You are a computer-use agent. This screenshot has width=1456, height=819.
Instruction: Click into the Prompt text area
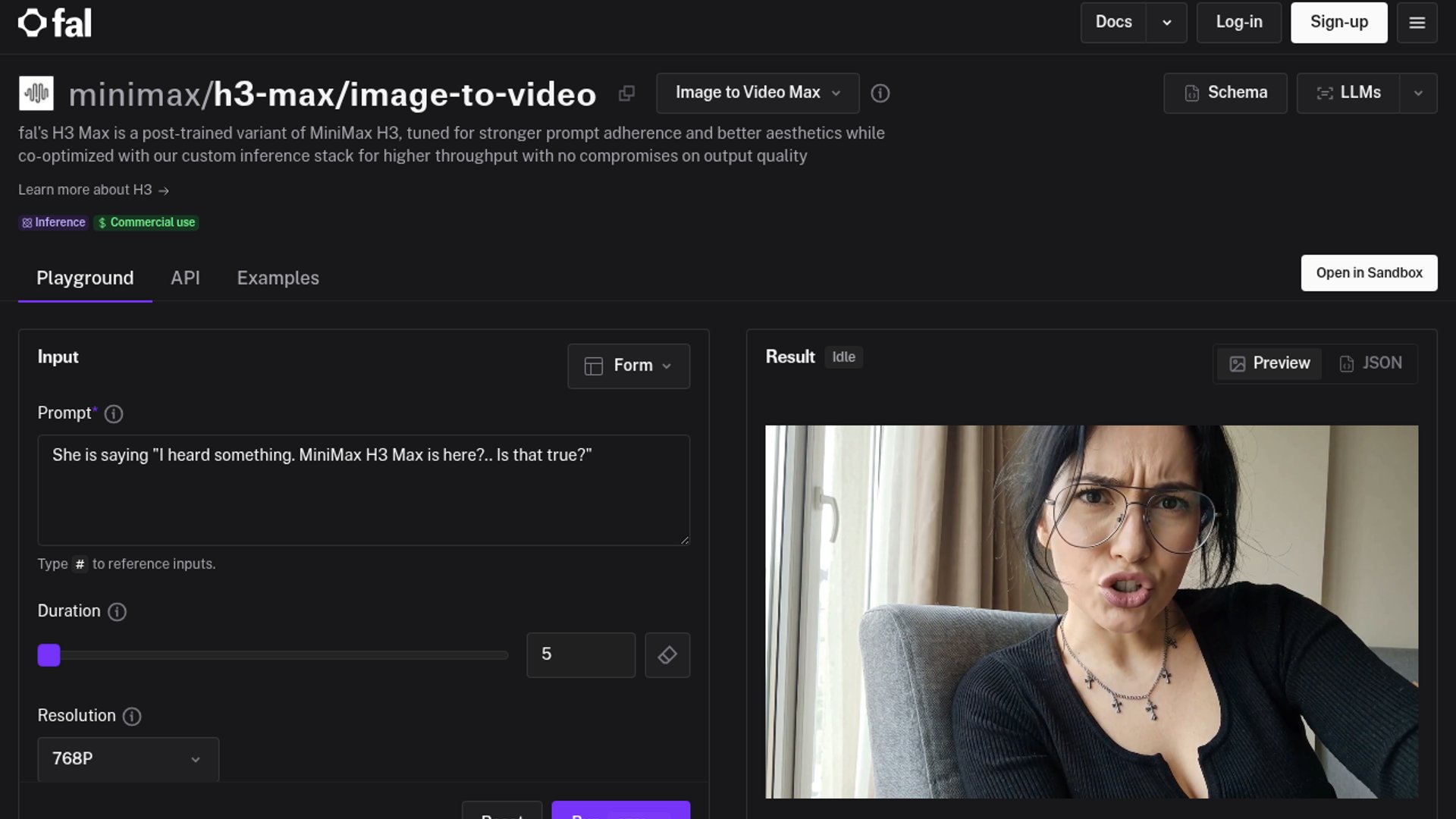coord(364,490)
